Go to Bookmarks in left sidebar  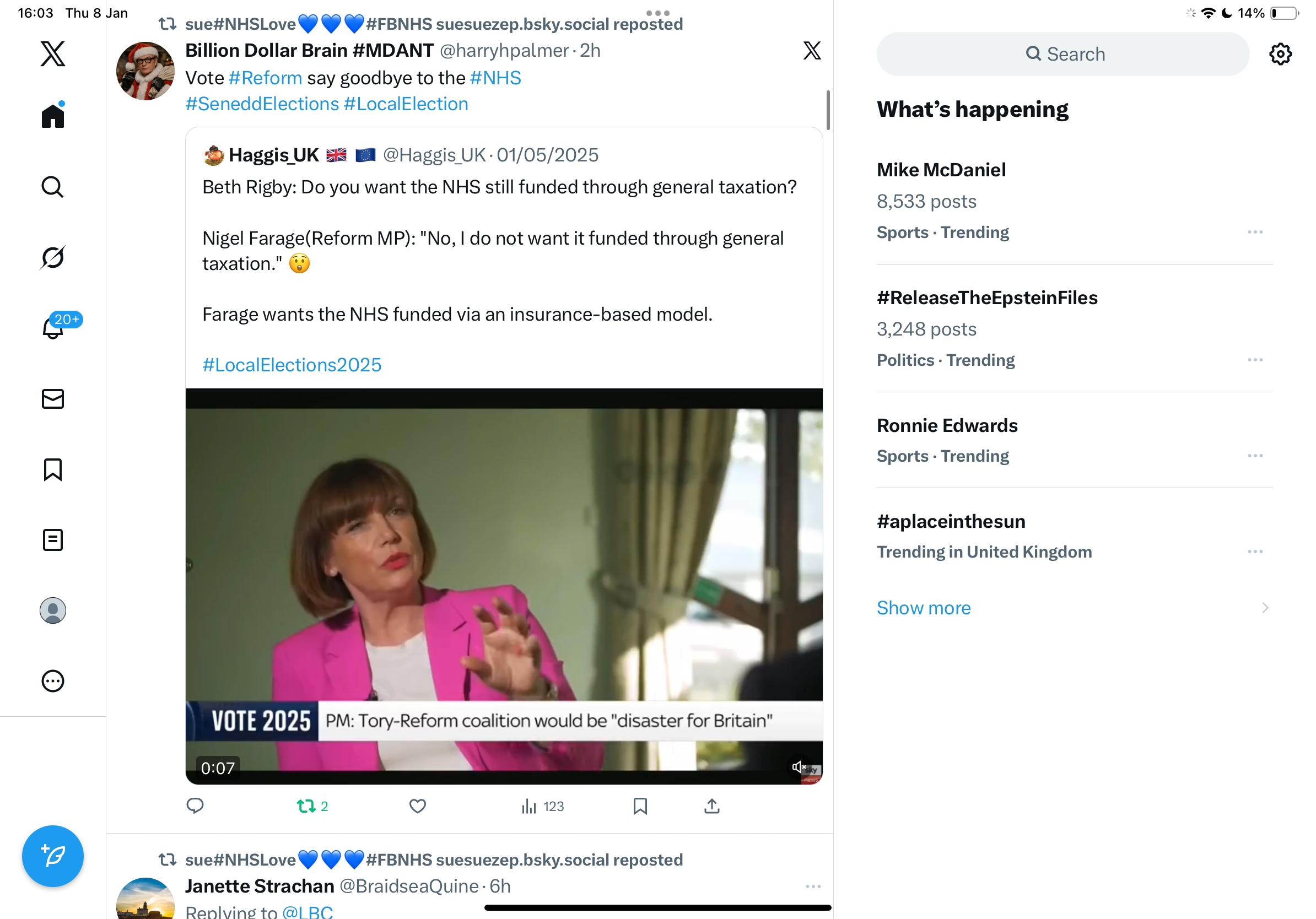click(53, 469)
